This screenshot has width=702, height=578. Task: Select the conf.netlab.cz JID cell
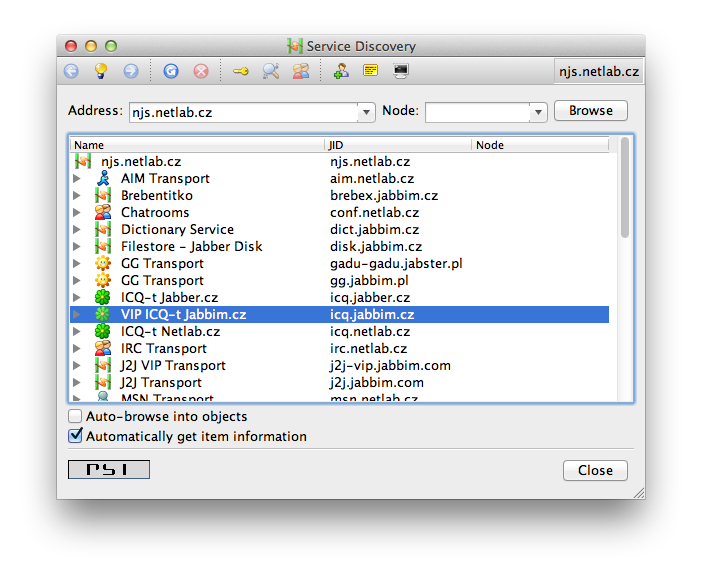tap(374, 212)
